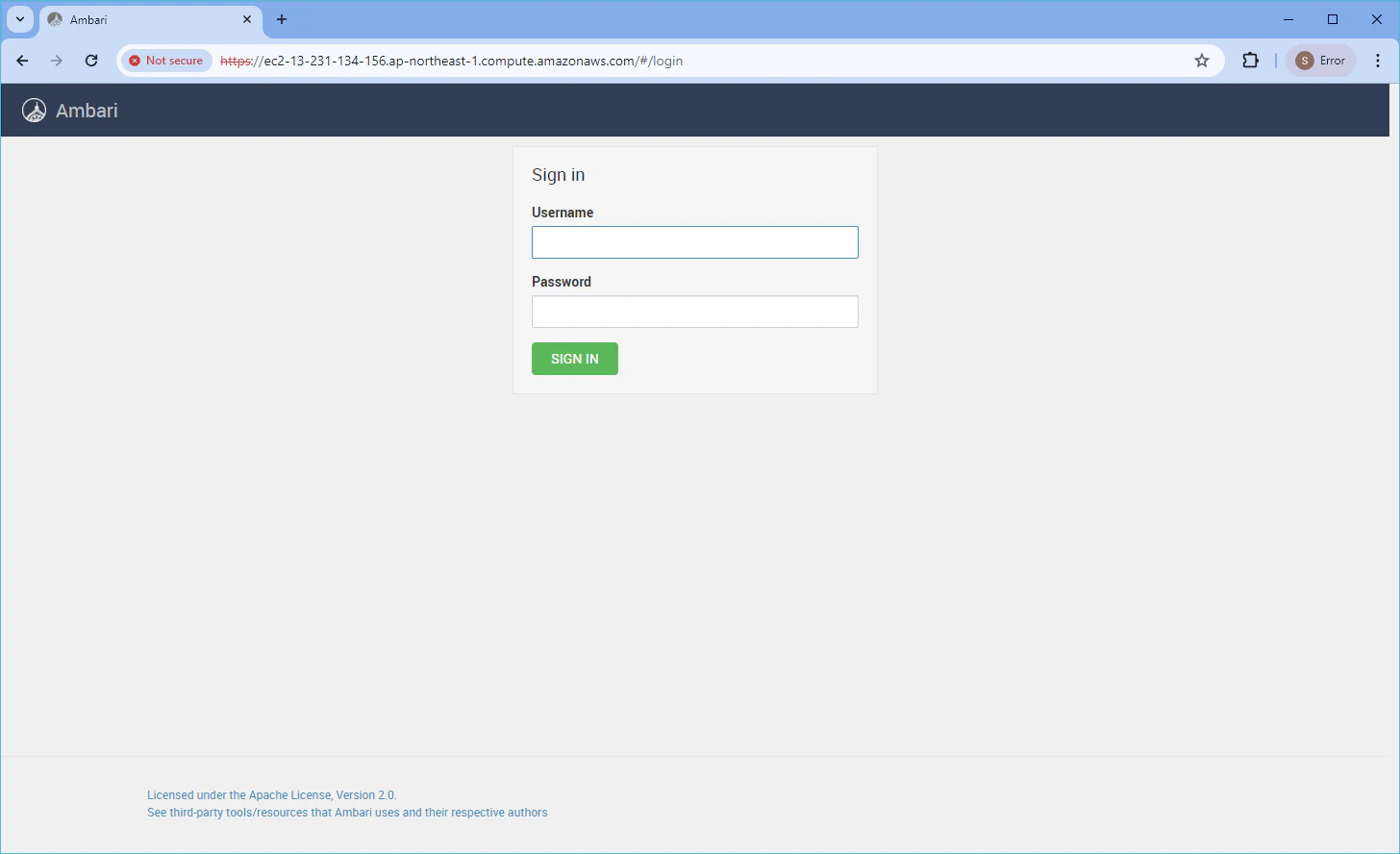Open a new browser tab
The image size is (1400, 854).
(x=282, y=19)
